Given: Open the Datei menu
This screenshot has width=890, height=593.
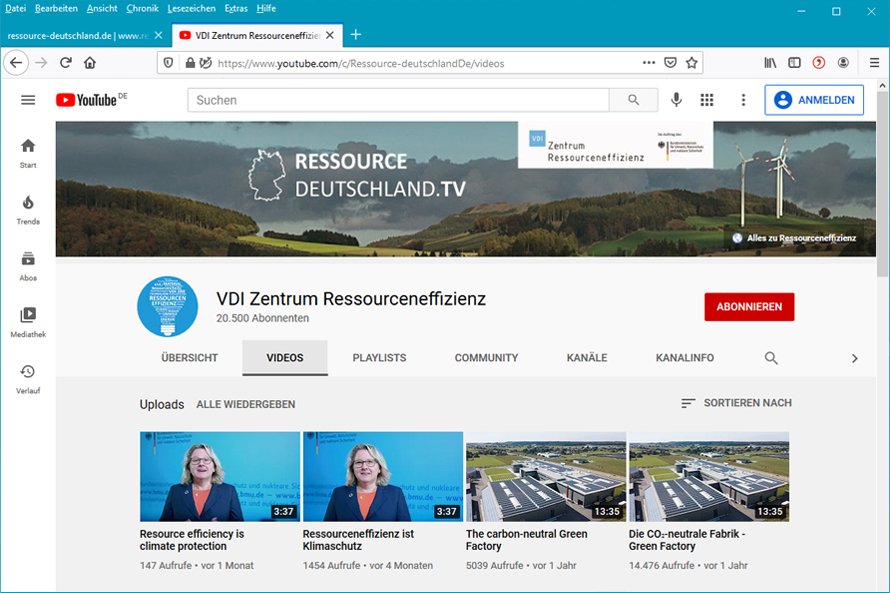Looking at the screenshot, I should tap(15, 9).
